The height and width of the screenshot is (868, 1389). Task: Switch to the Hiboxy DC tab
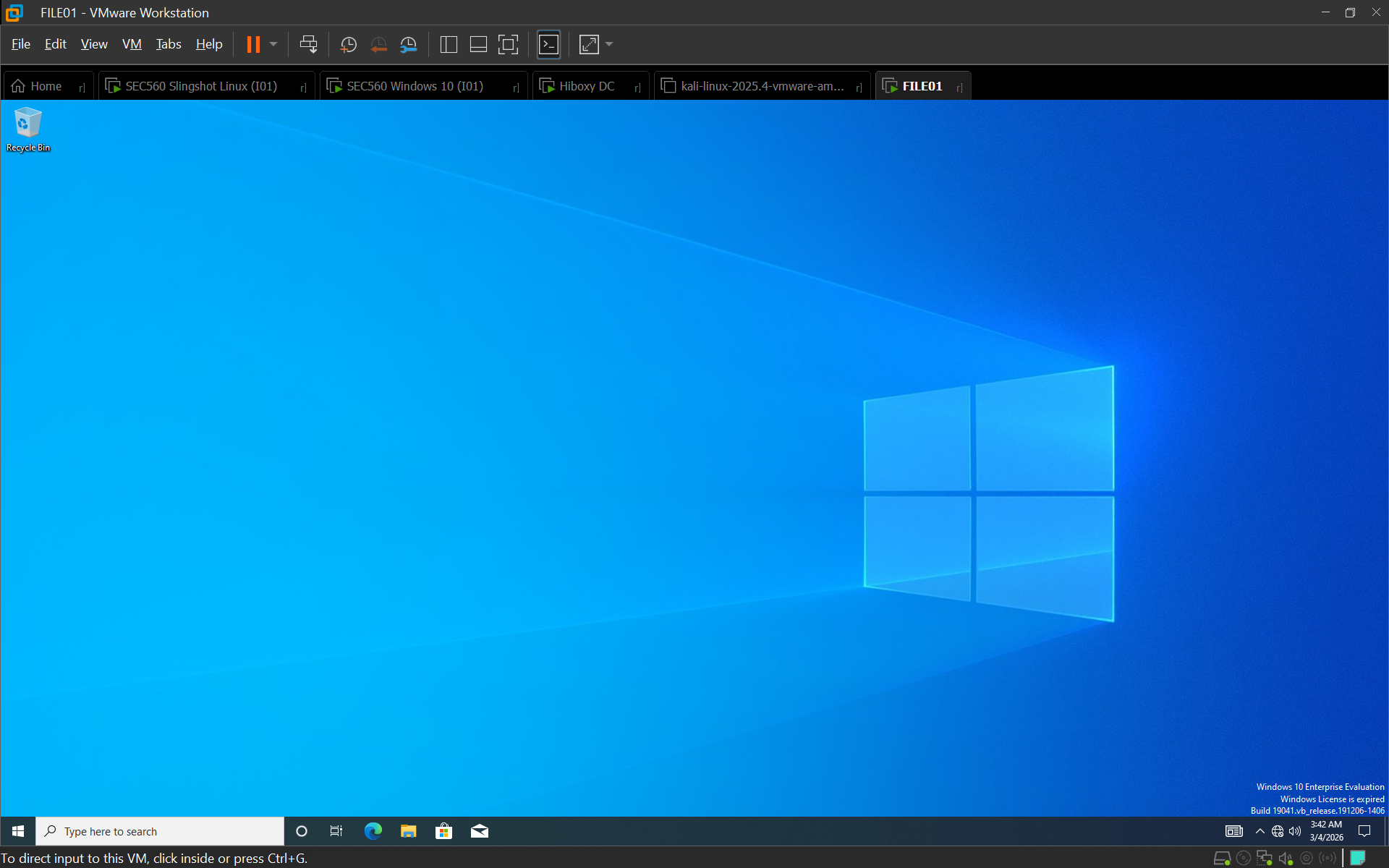pyautogui.click(x=586, y=86)
